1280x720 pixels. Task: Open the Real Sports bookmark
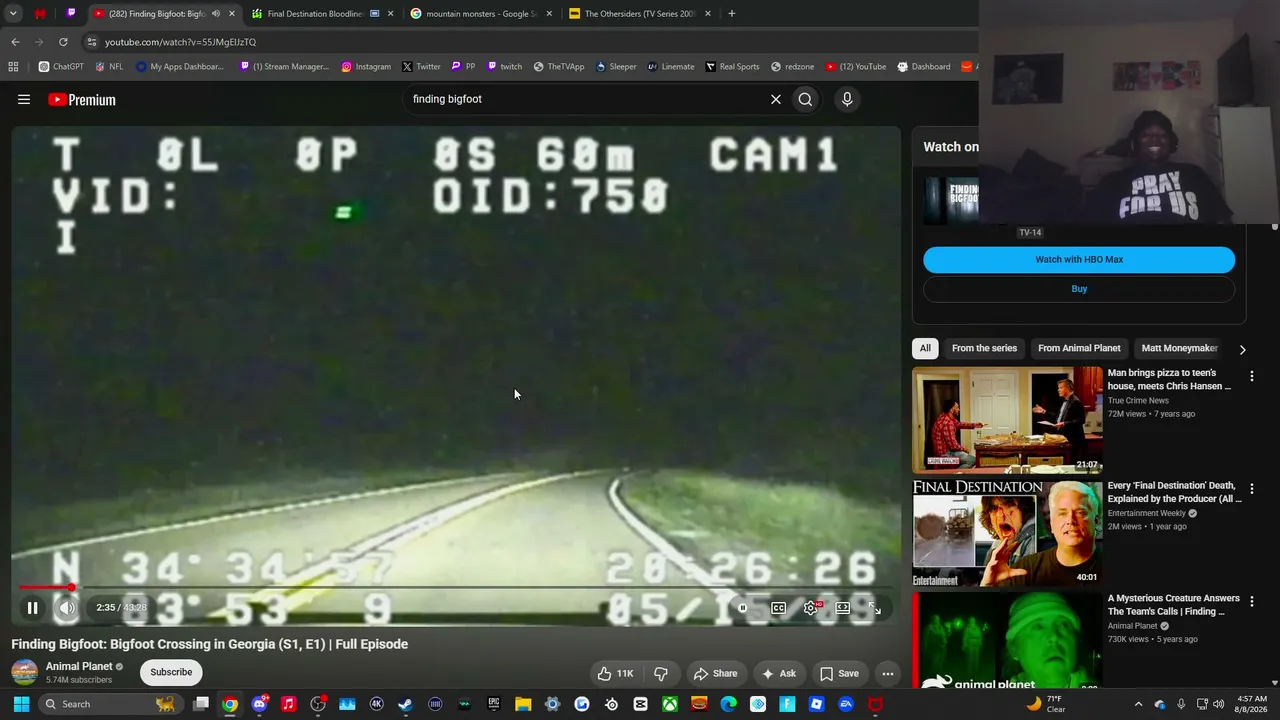(732, 67)
